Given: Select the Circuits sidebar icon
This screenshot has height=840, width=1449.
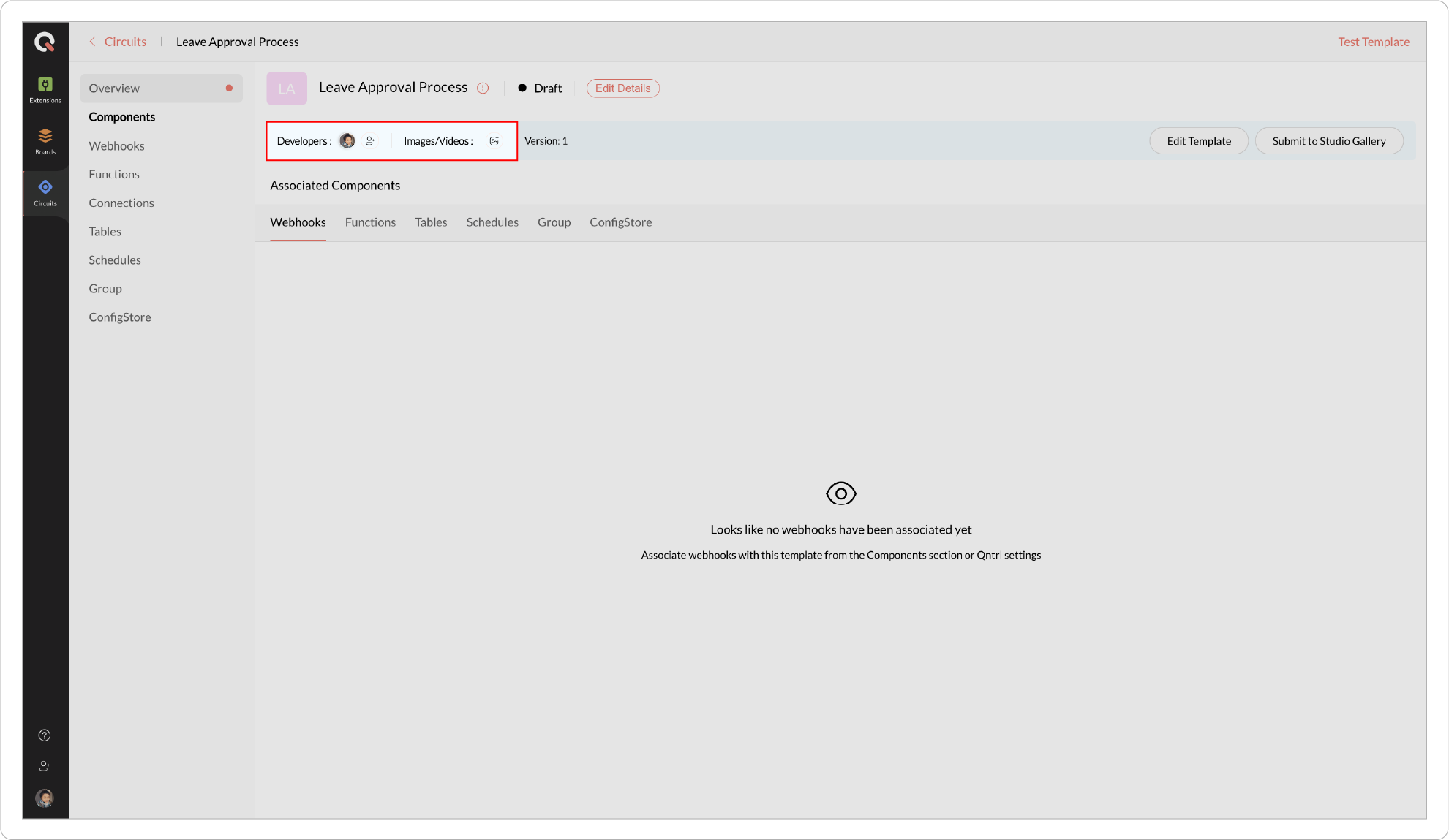Looking at the screenshot, I should 45,193.
